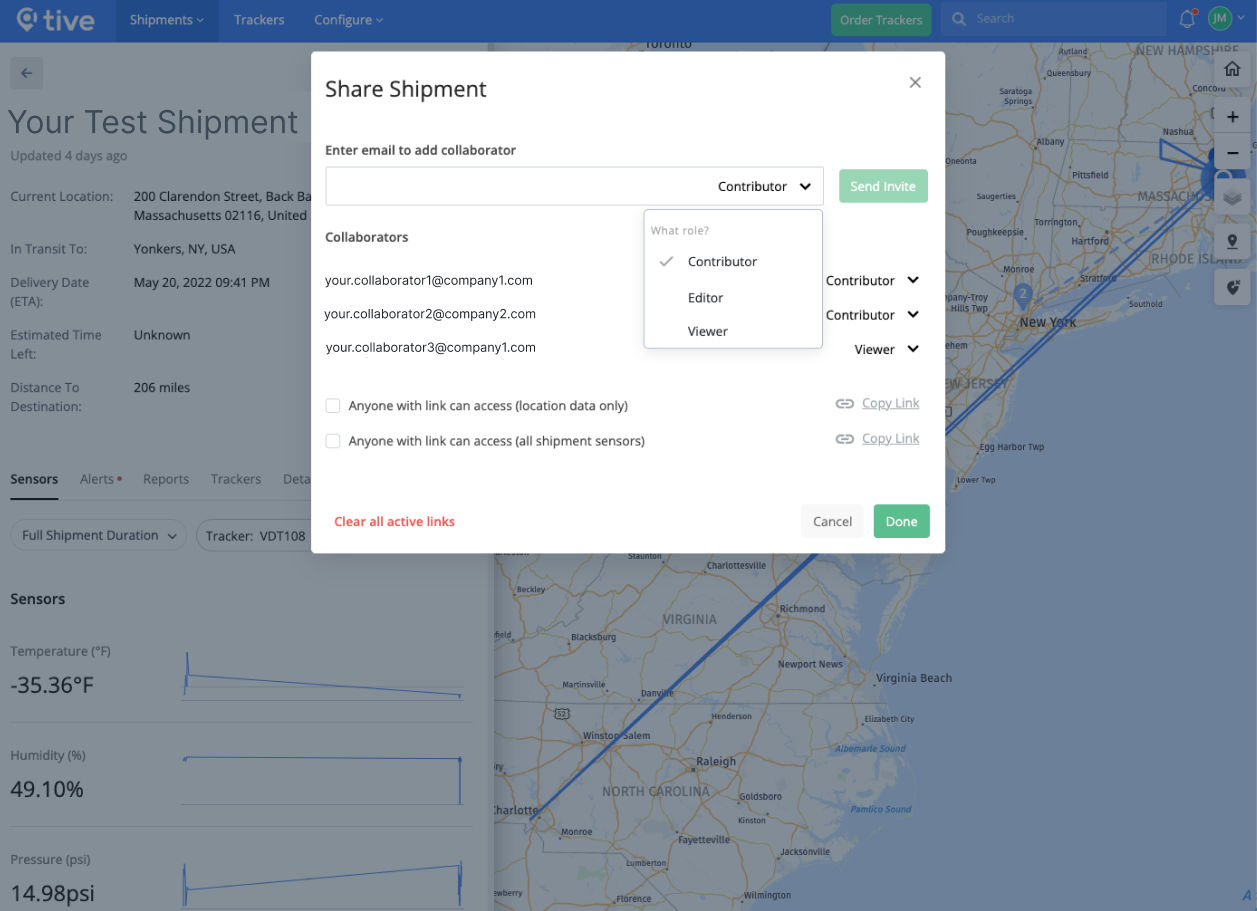Image resolution: width=1257 pixels, height=911 pixels.
Task: Click the May 20, 2022 09:41 PM date
Action: 202,283
